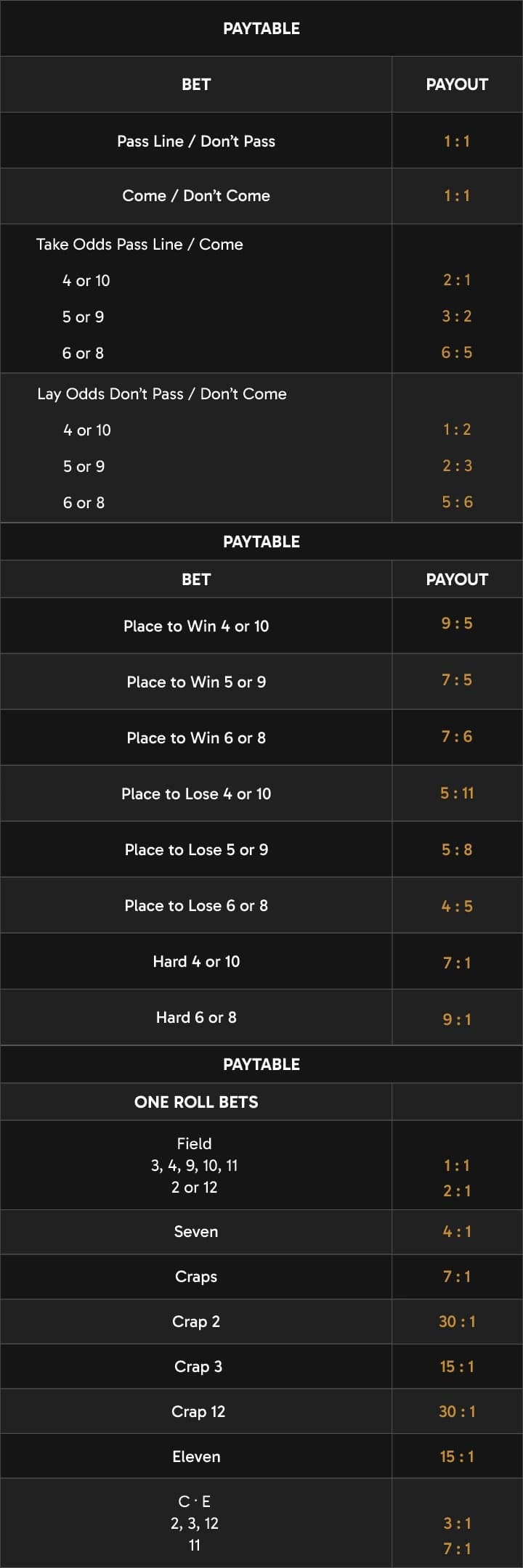Click the ONE ROLL BETS header
Viewport: 523px width, 1568px height.
(196, 1102)
